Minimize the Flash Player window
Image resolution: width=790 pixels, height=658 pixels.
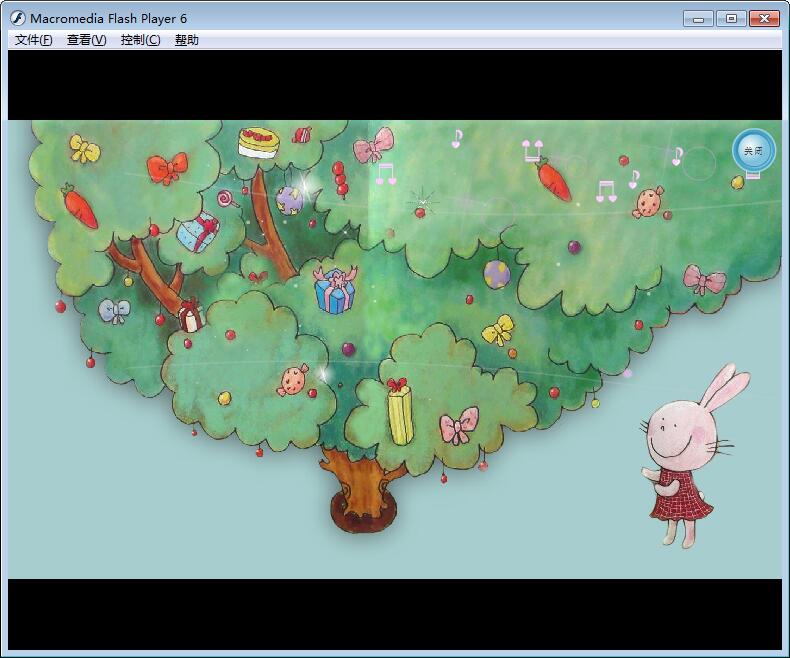point(698,18)
